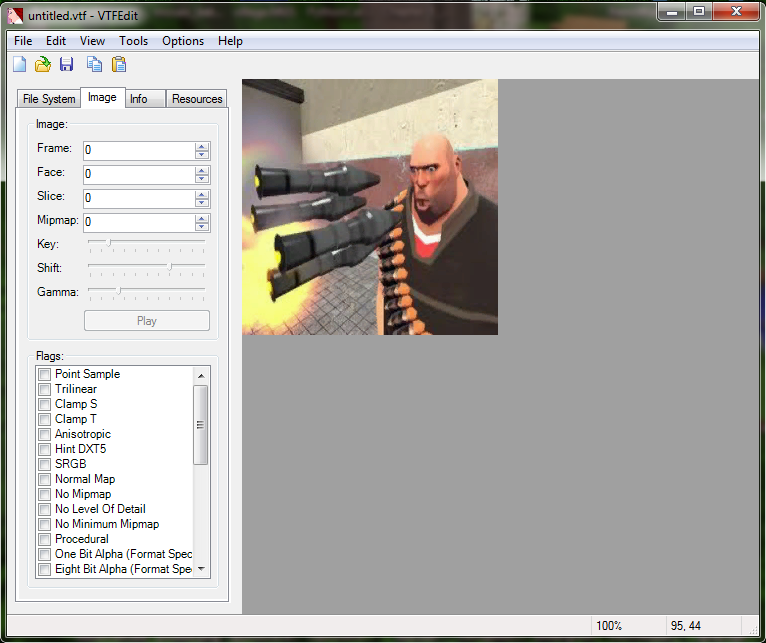The image size is (766, 643).
Task: Click the Shift slider handle
Action: tap(170, 266)
